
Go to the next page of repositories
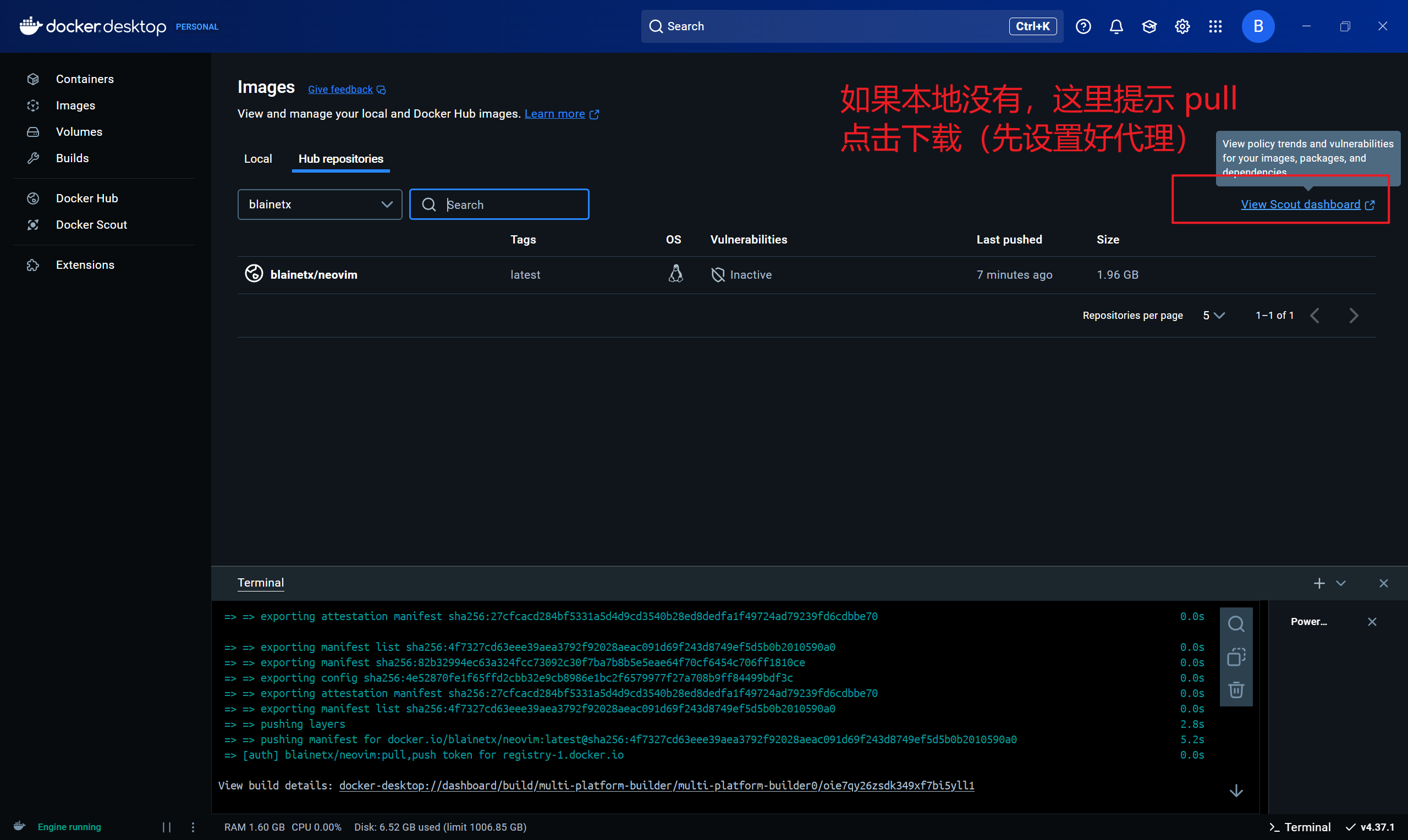[1353, 316]
